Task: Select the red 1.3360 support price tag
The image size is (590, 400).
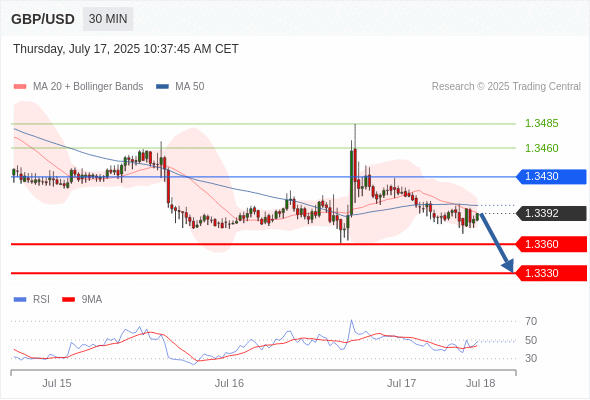Action: (x=551, y=244)
